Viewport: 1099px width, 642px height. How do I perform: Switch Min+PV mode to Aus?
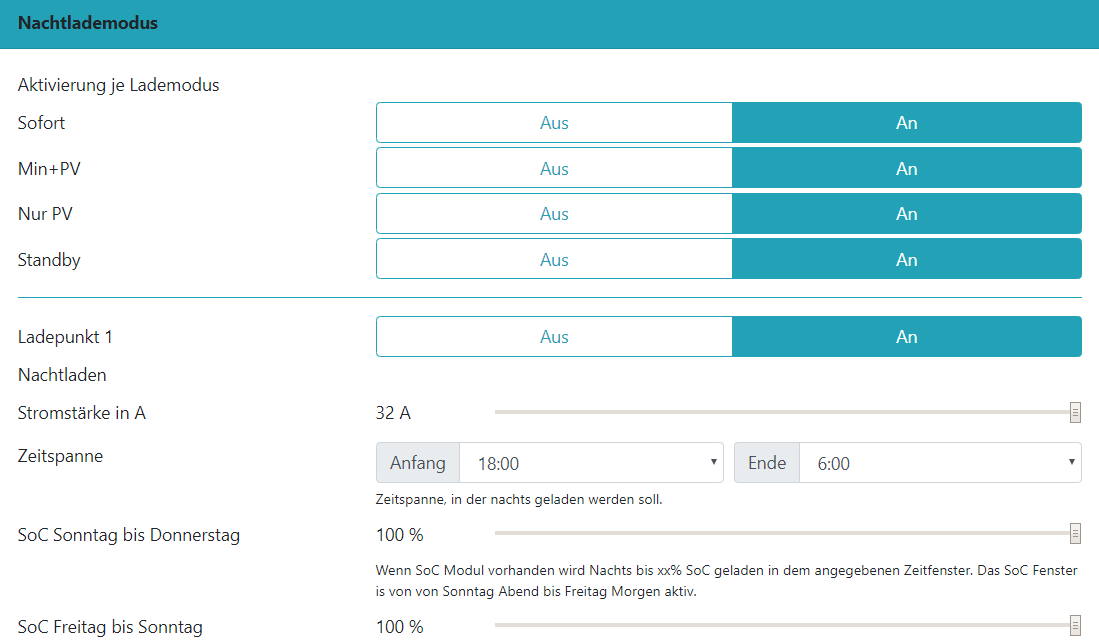(x=554, y=168)
